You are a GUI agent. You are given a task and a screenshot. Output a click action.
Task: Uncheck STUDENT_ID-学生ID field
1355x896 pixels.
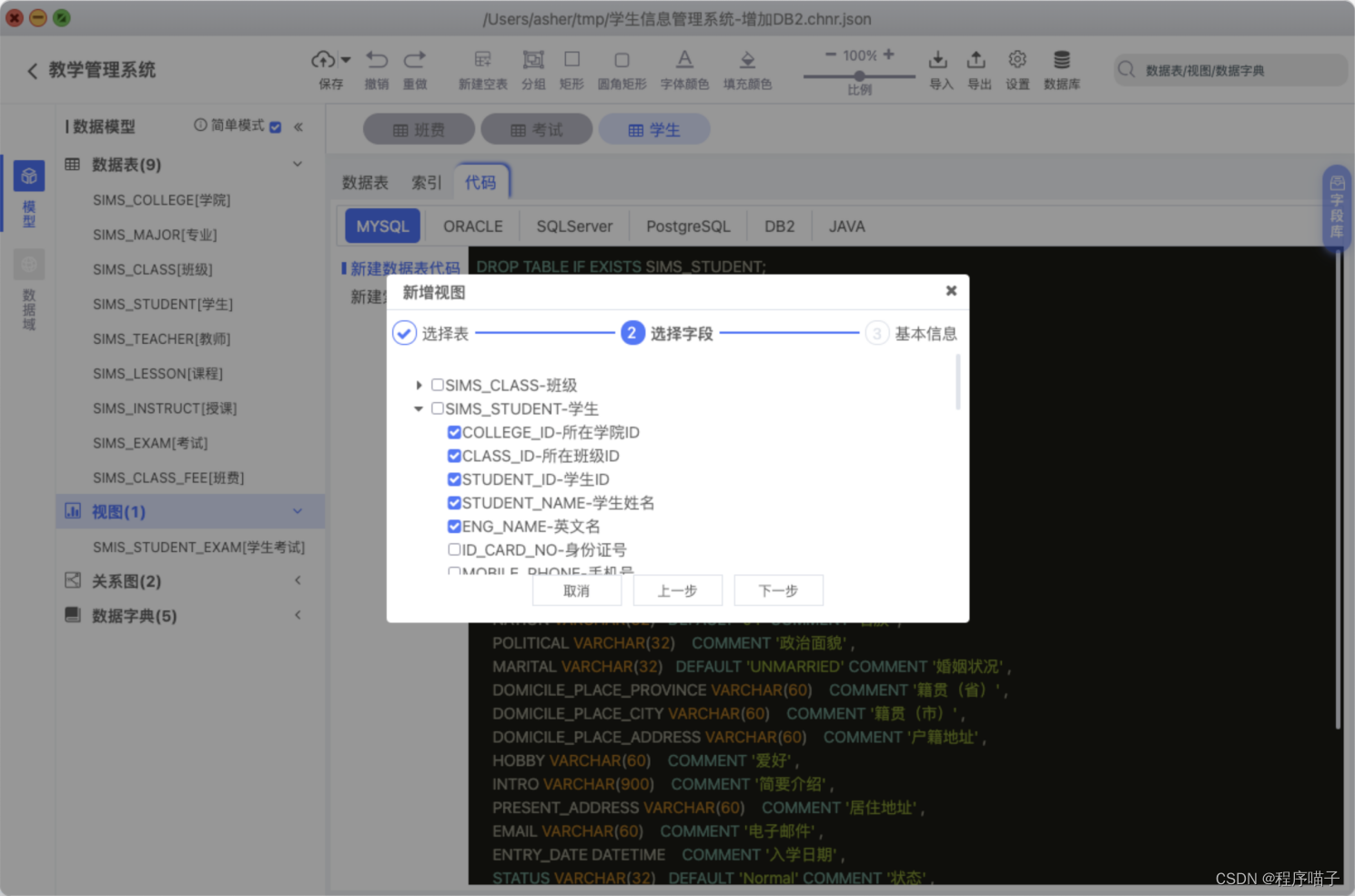[454, 479]
